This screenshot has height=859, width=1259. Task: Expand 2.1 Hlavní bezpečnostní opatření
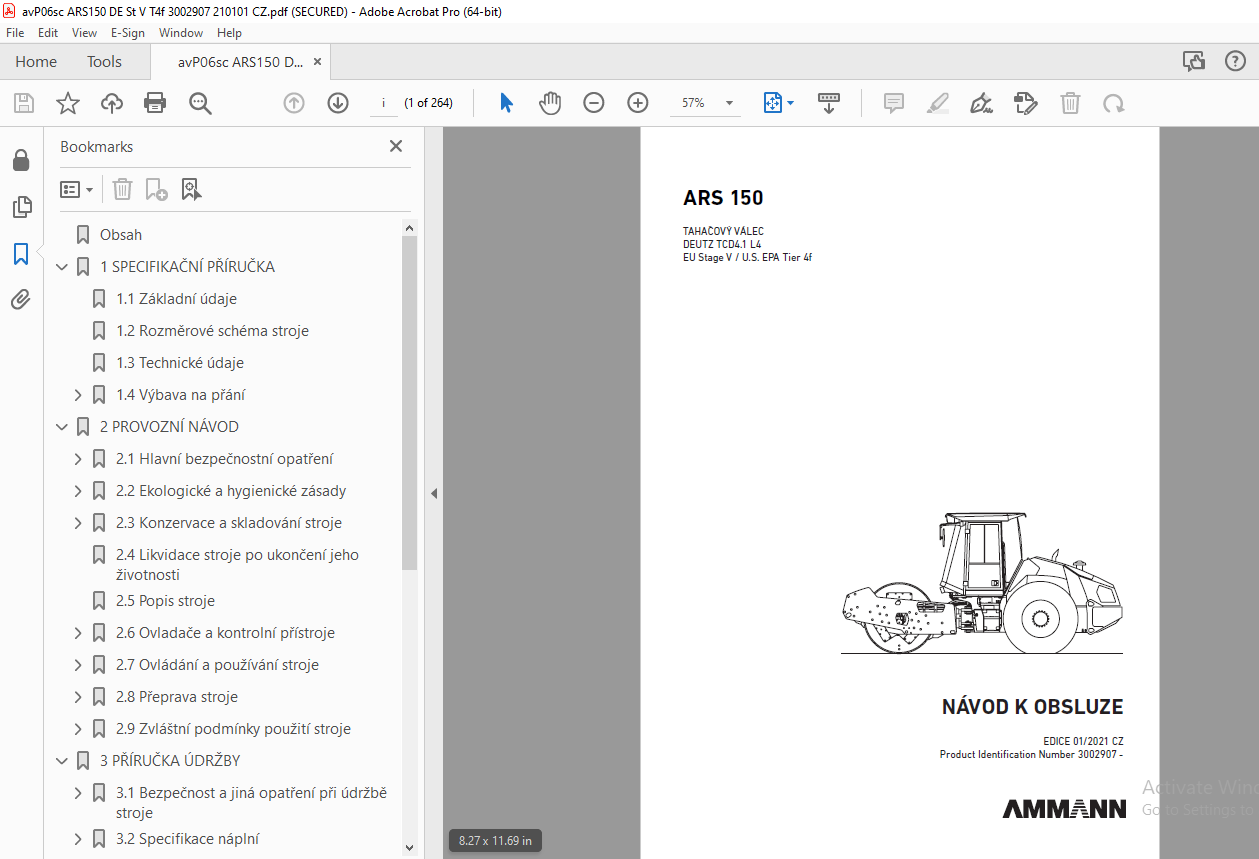78,459
